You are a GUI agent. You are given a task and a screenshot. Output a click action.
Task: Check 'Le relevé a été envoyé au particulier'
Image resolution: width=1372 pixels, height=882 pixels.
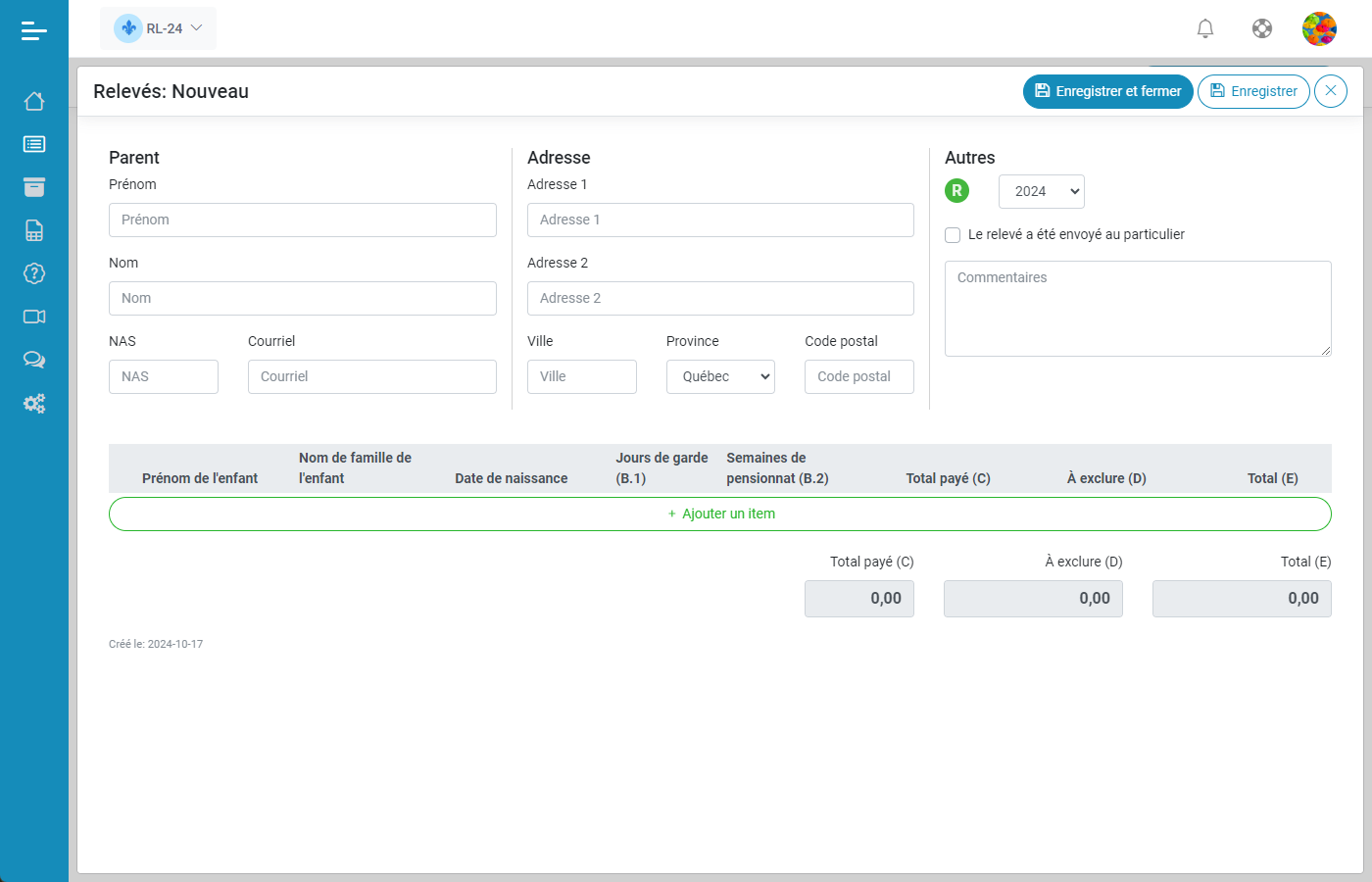pyautogui.click(x=953, y=235)
